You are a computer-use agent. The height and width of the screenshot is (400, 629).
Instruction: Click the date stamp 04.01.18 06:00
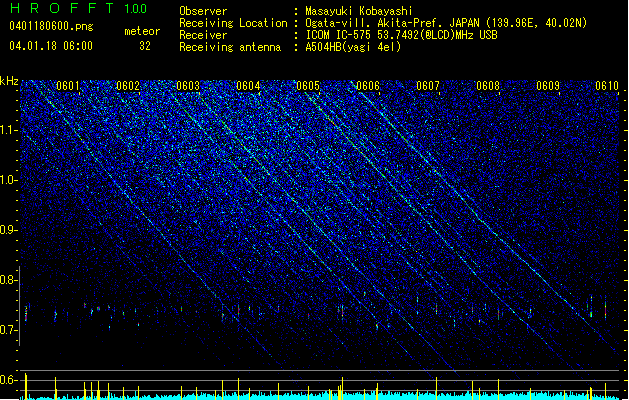click(51, 46)
